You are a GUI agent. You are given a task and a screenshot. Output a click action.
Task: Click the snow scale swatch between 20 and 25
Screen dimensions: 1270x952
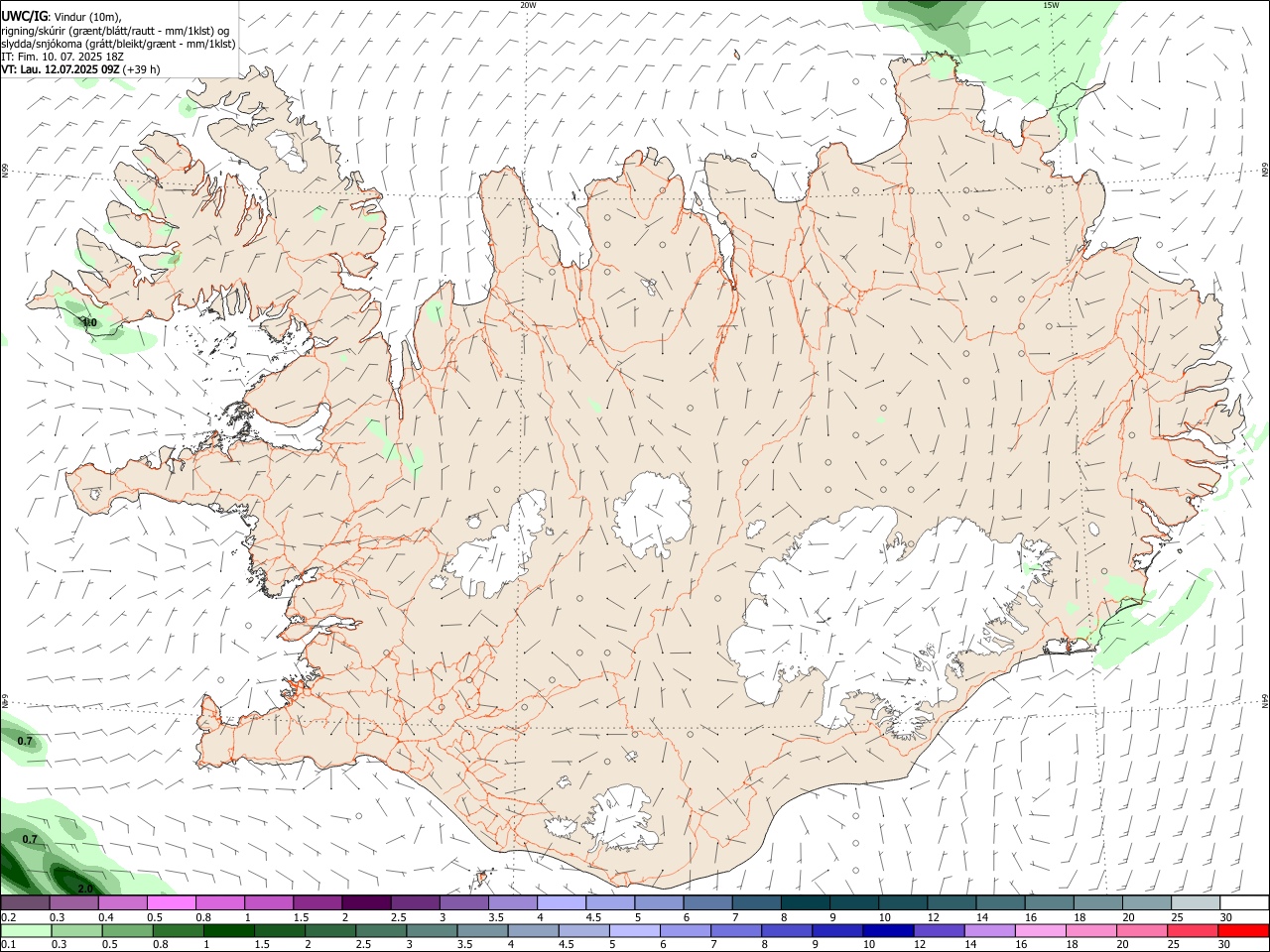(1146, 903)
